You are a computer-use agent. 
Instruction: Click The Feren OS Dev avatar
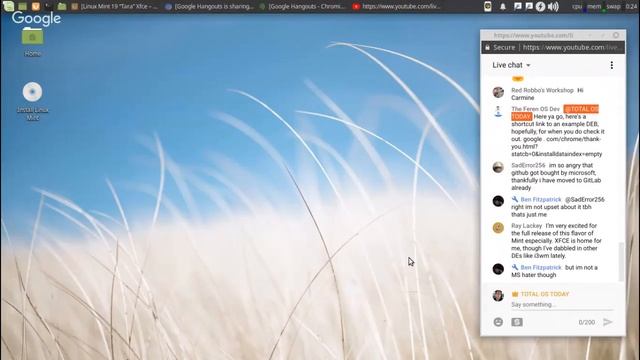498,111
